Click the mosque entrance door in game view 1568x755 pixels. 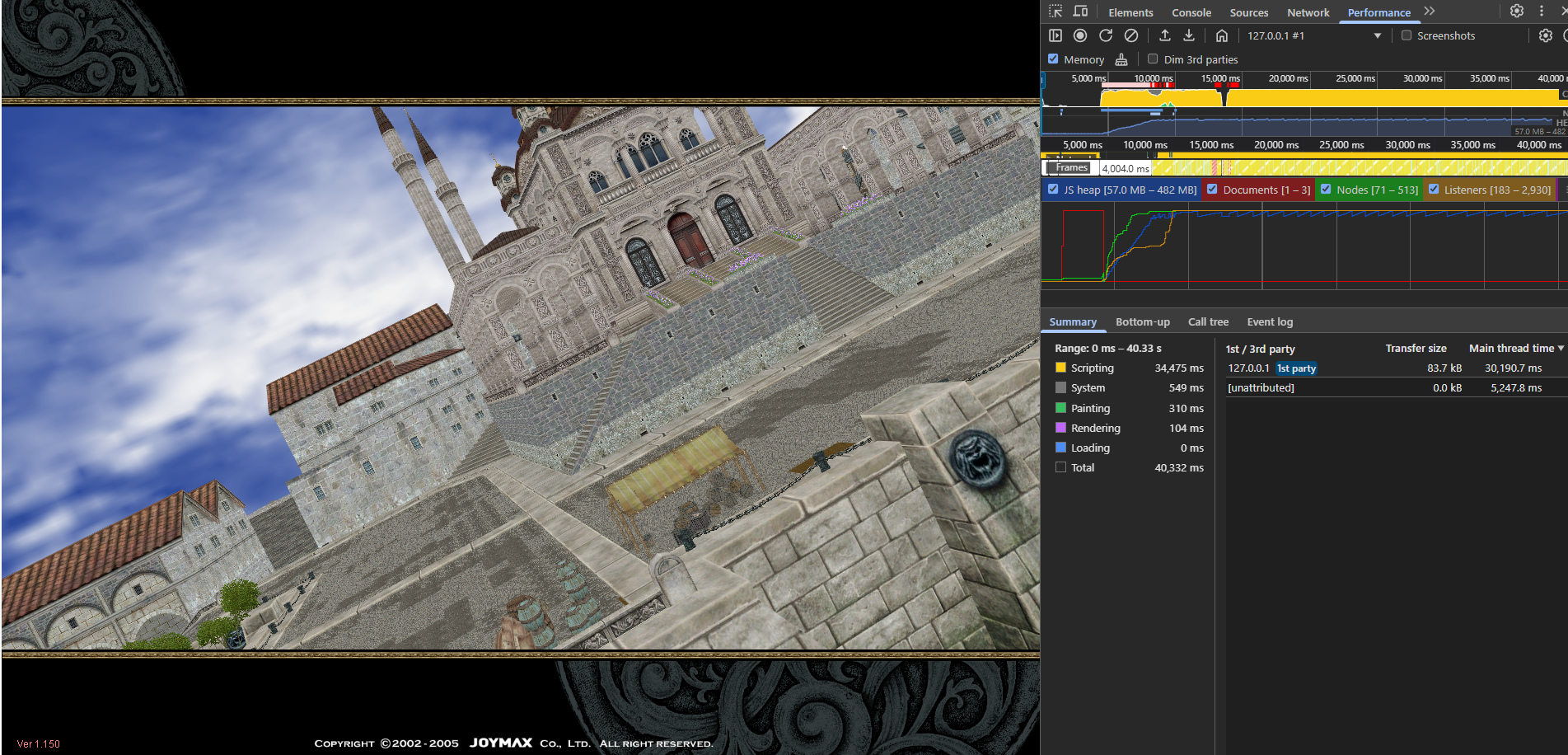point(690,241)
